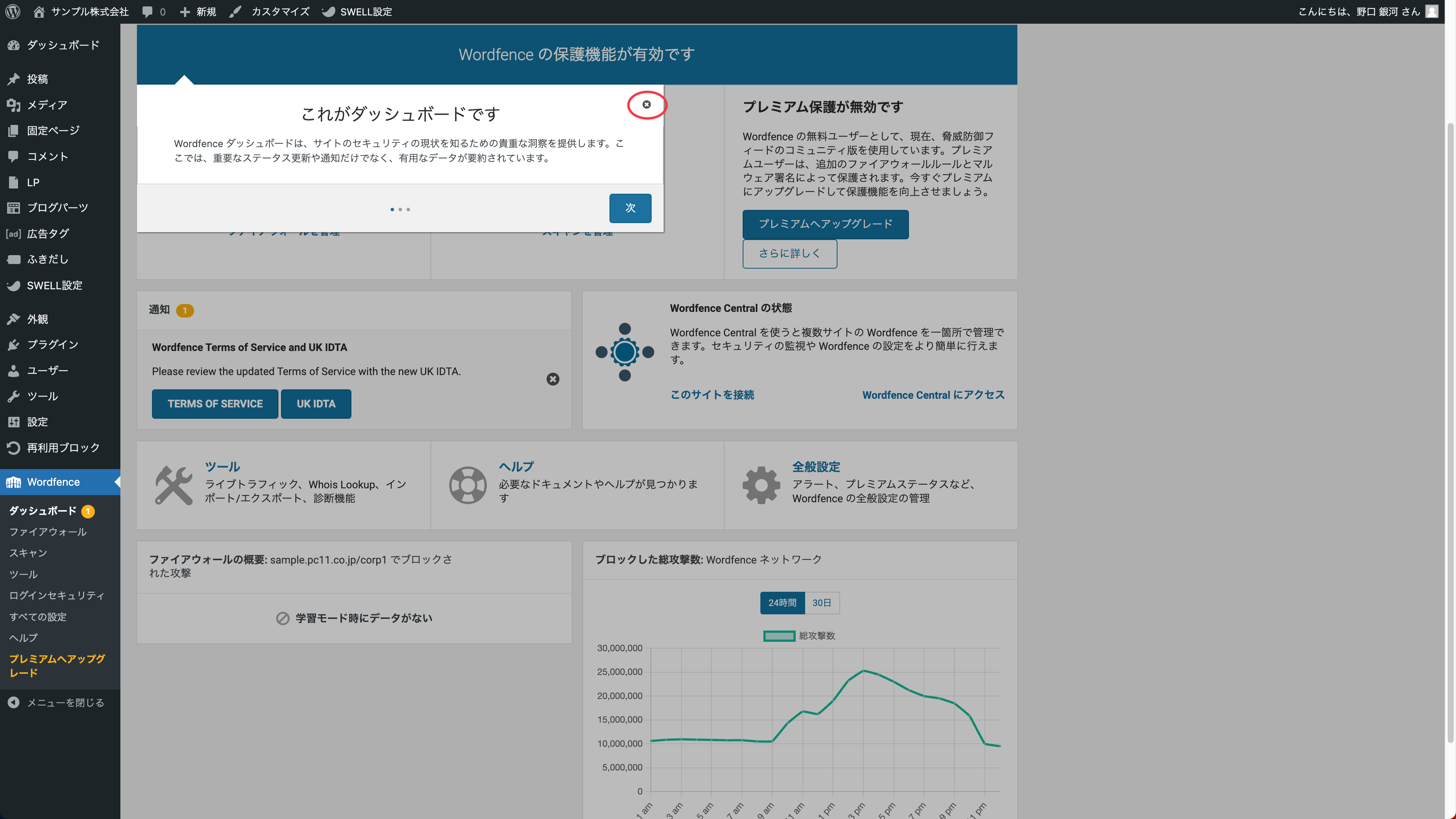Click the WordPress logo in admin bar
This screenshot has height=819, width=1456.
tap(12, 11)
